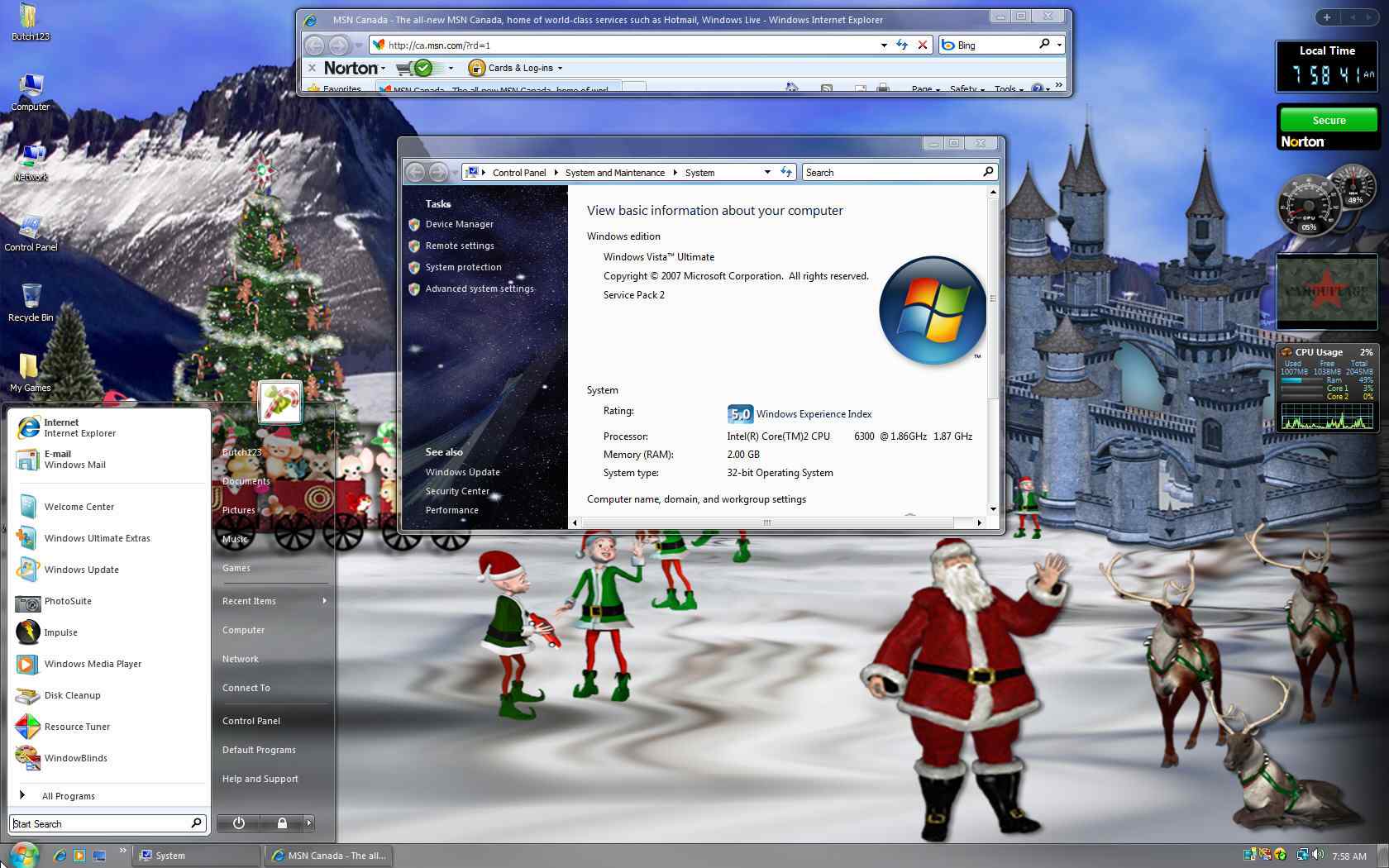Screen dimensions: 1389x868
Task: Click Refresh icon in System window address bar
Action: 786,172
